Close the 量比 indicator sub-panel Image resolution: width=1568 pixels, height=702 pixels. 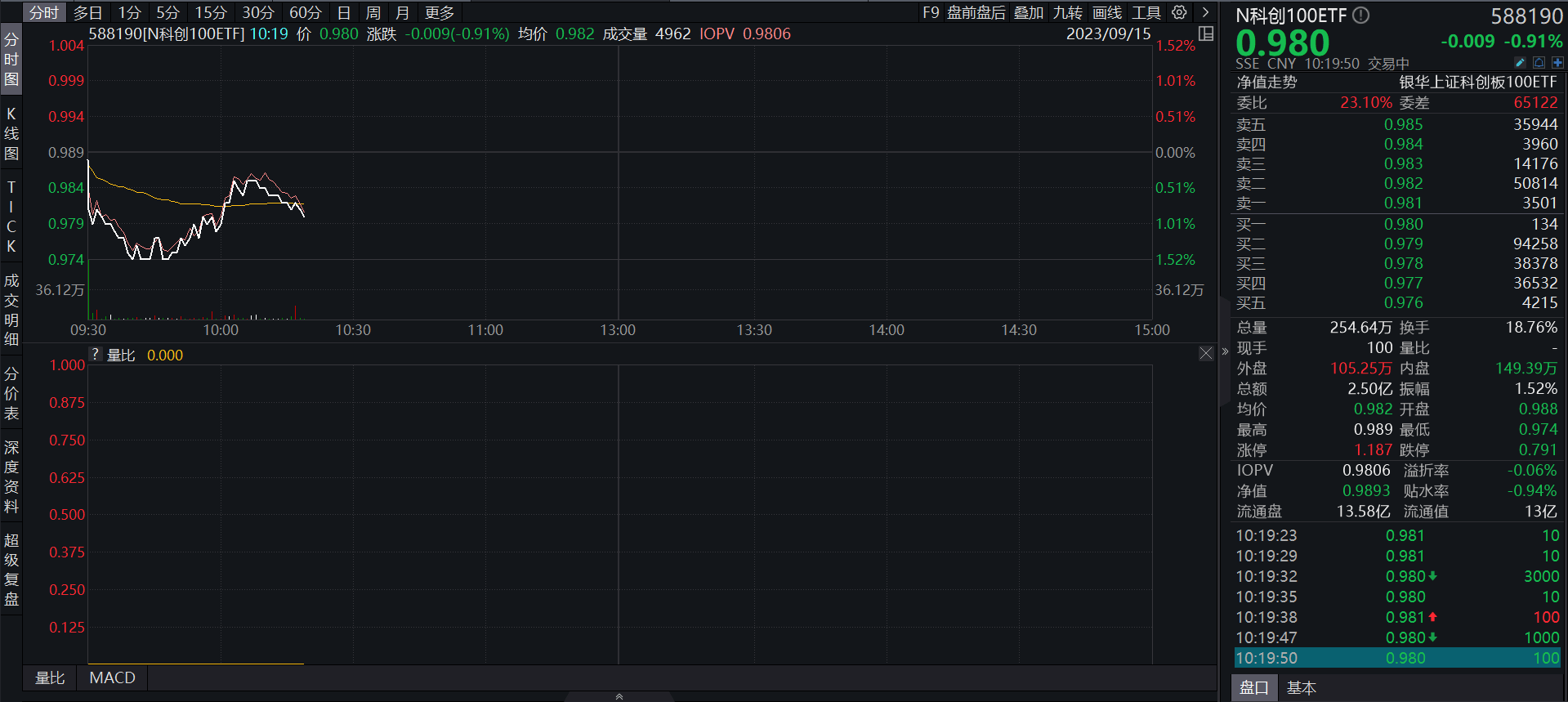tap(1206, 353)
